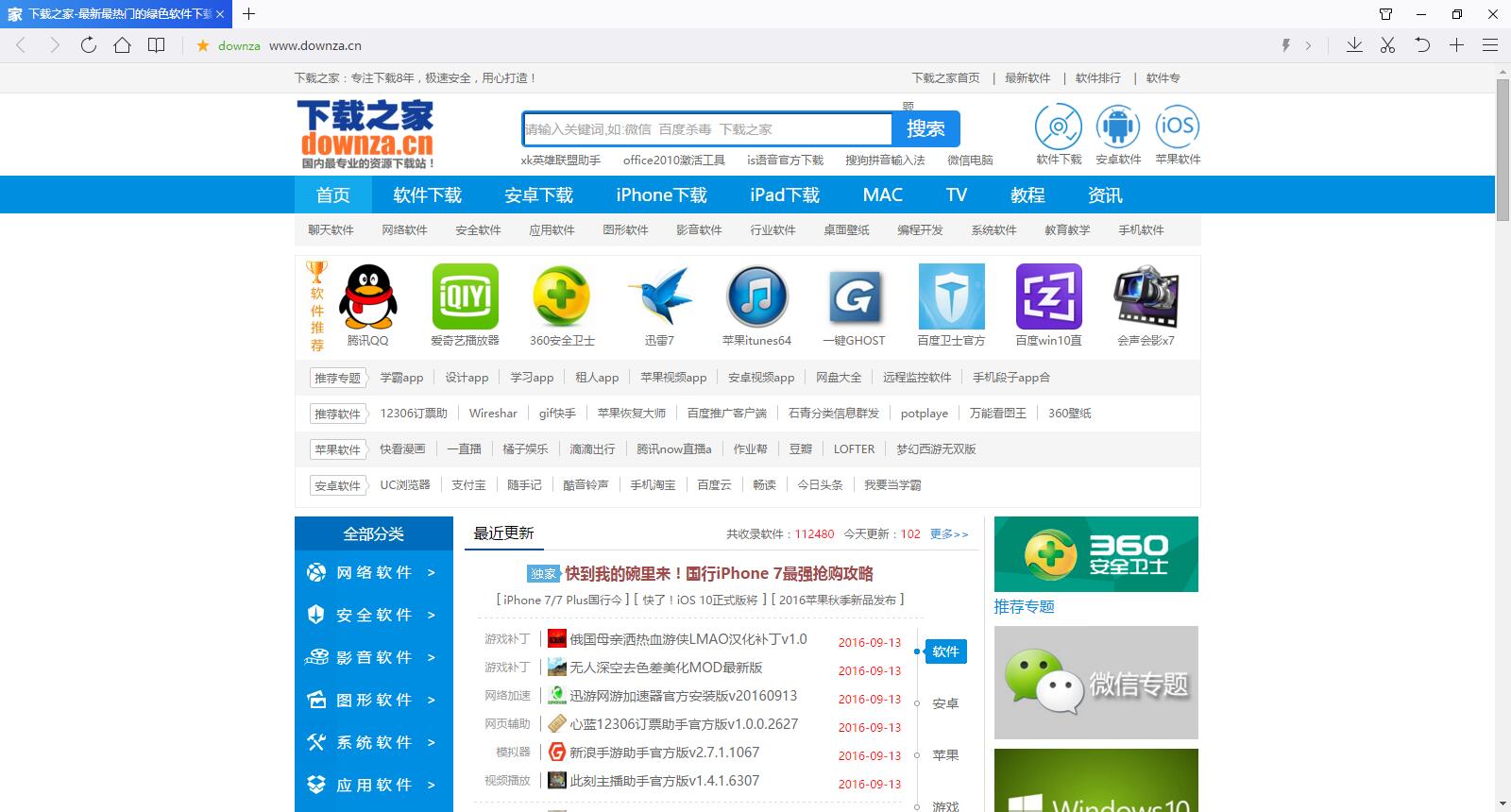The image size is (1511, 812).
Task: Expand the 应用软件 category in sidebar
Action: click(374, 785)
